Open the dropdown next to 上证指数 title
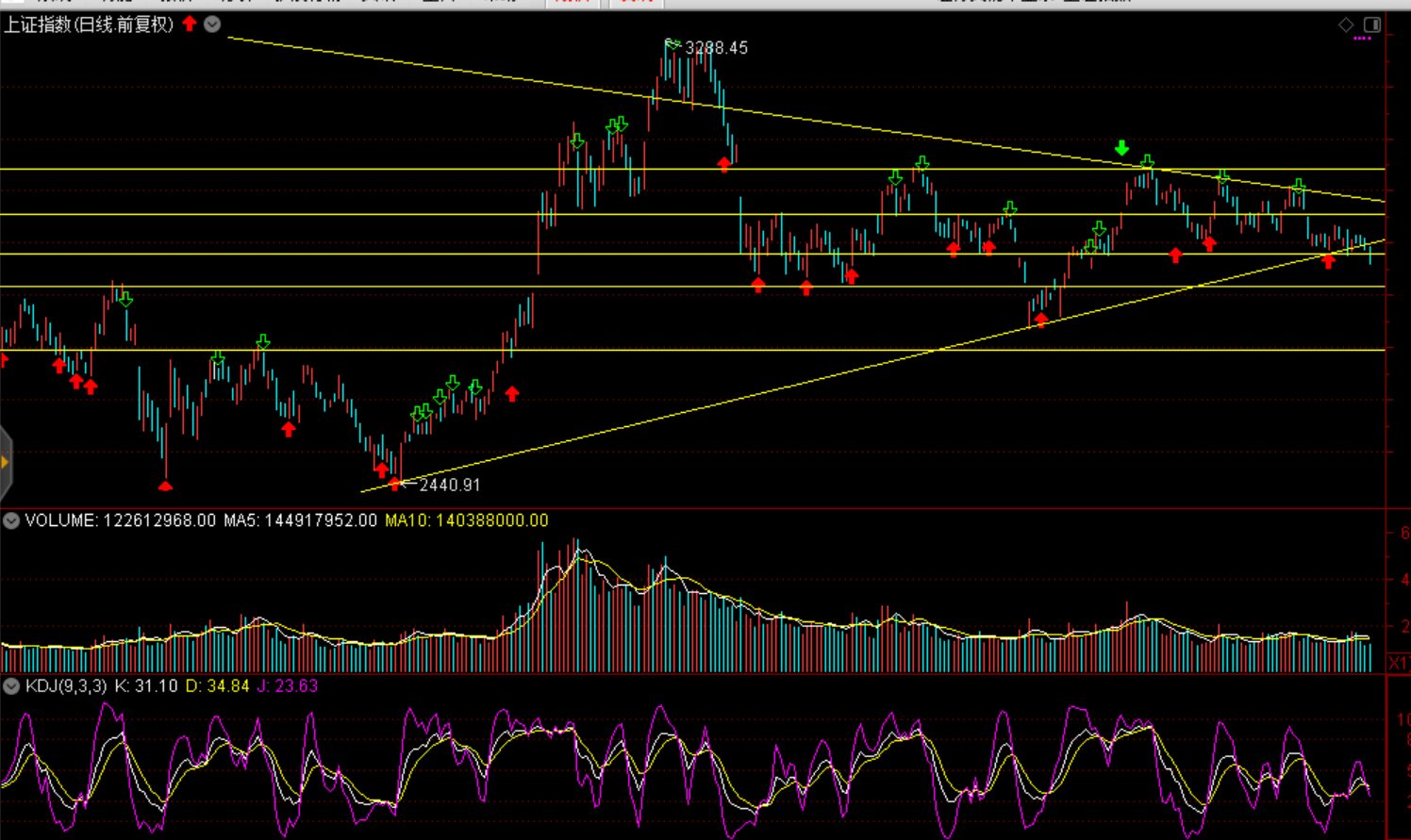Image resolution: width=1411 pixels, height=840 pixels. point(213,25)
